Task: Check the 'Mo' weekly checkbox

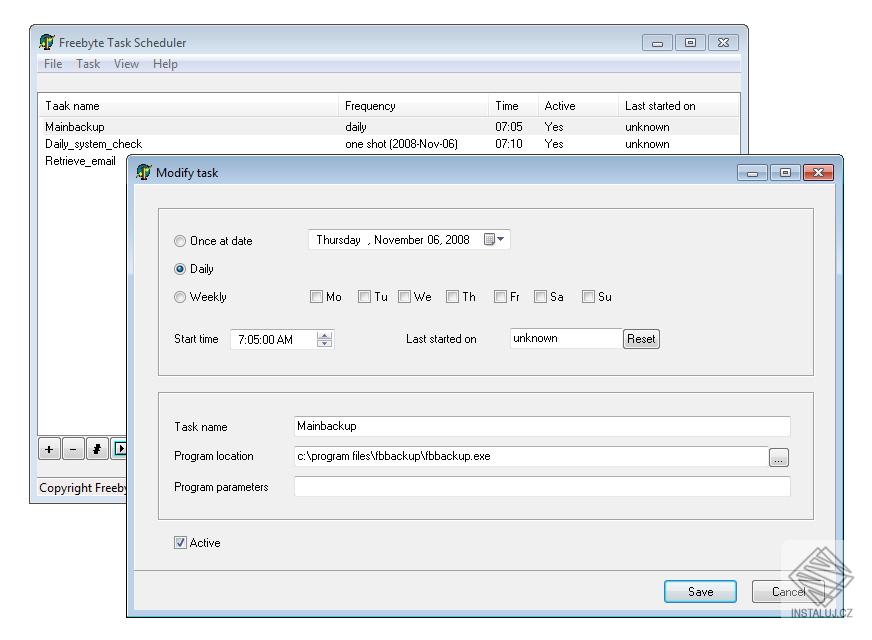Action: [316, 296]
